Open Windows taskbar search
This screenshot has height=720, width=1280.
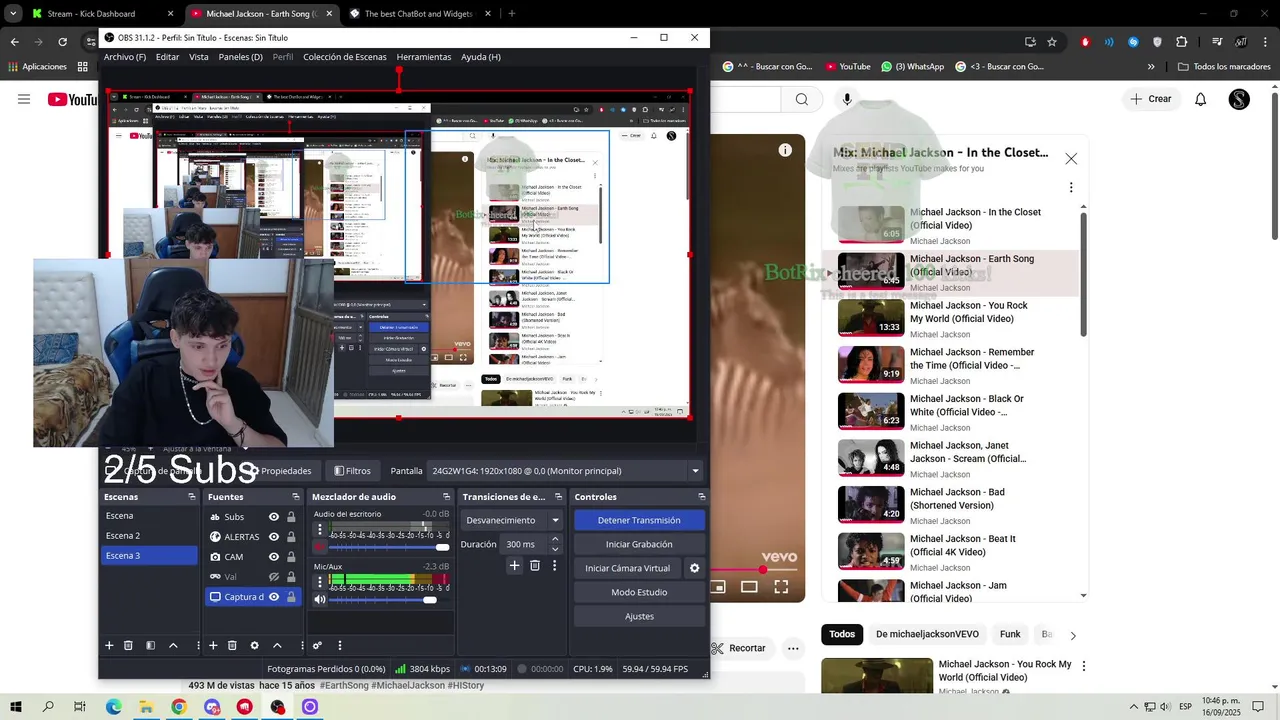[x=48, y=707]
